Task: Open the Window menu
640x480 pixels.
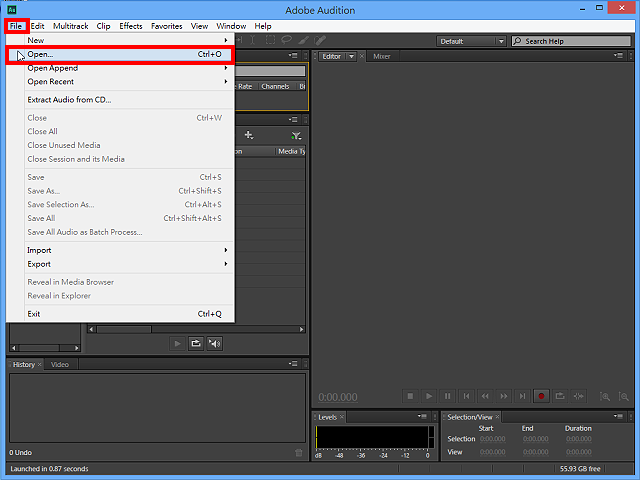Action: [231, 26]
